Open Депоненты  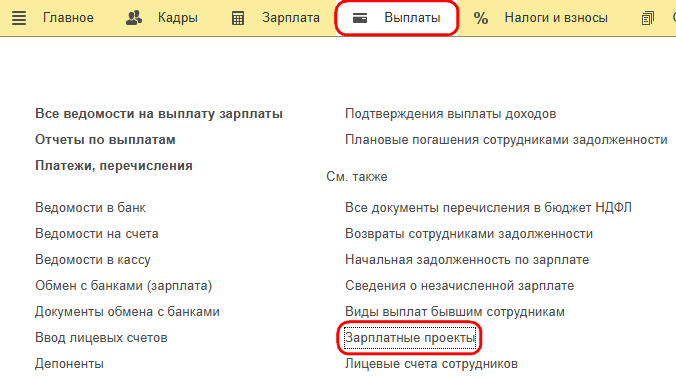pos(69,364)
